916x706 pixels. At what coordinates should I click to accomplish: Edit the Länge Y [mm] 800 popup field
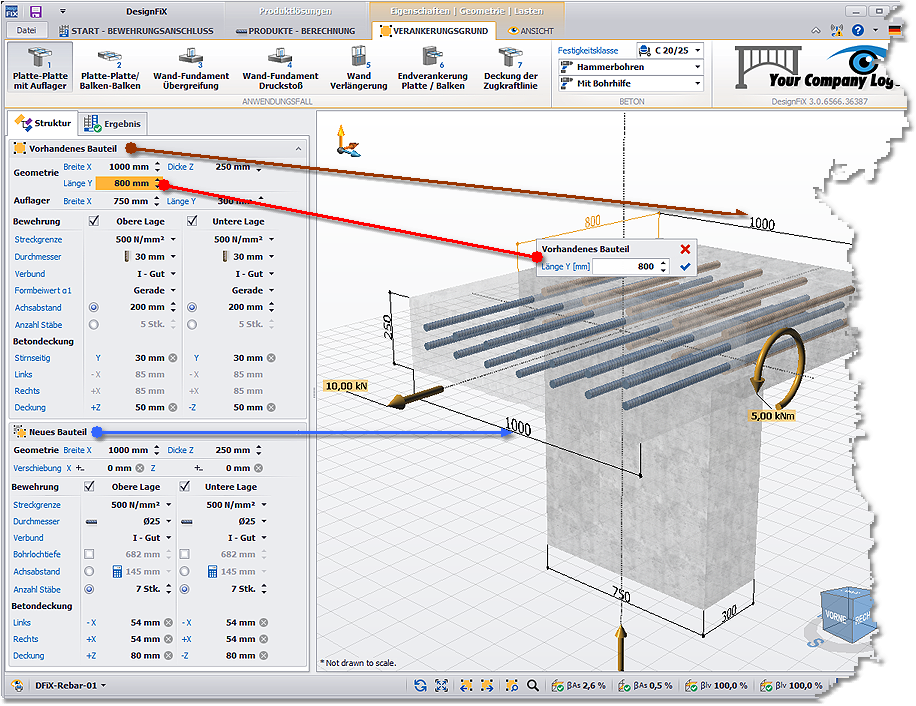pos(630,266)
